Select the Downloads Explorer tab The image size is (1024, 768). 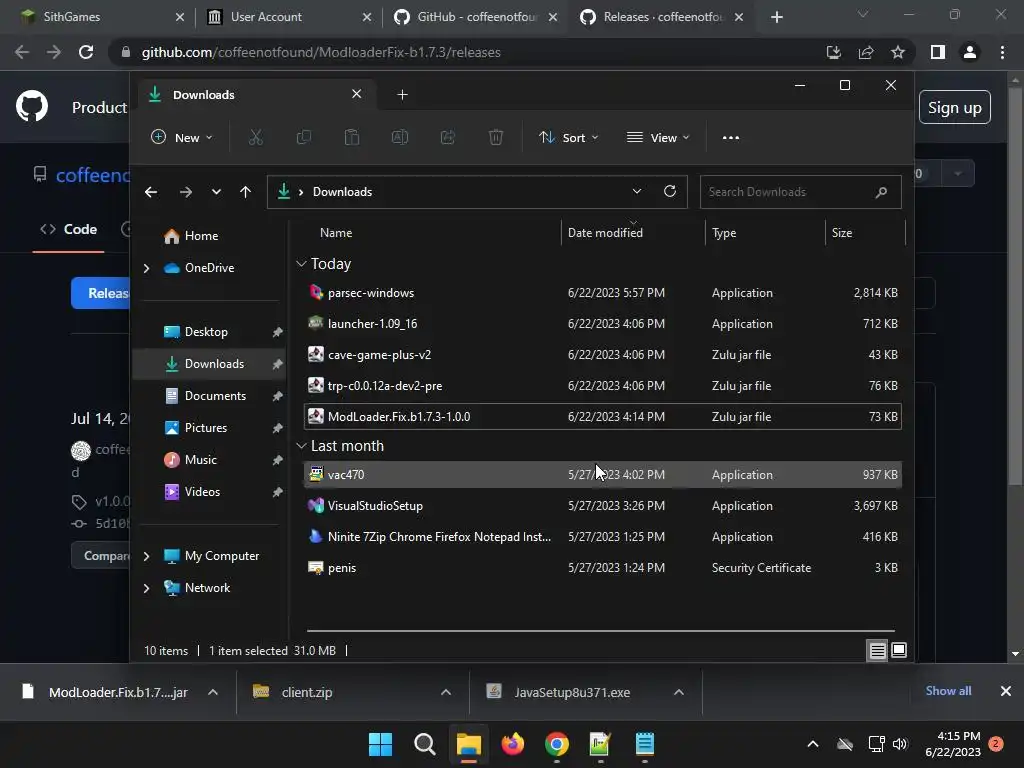(255, 95)
